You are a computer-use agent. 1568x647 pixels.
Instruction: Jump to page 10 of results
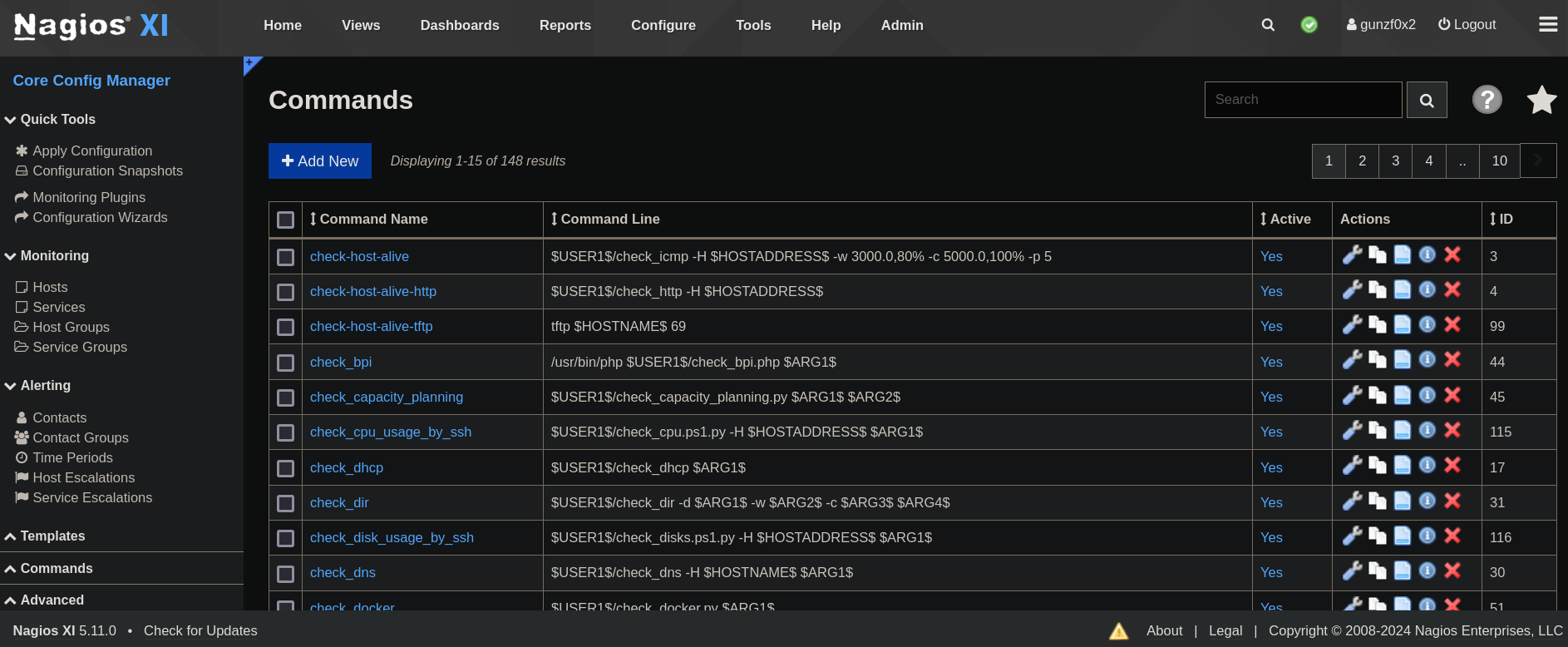pos(1499,161)
